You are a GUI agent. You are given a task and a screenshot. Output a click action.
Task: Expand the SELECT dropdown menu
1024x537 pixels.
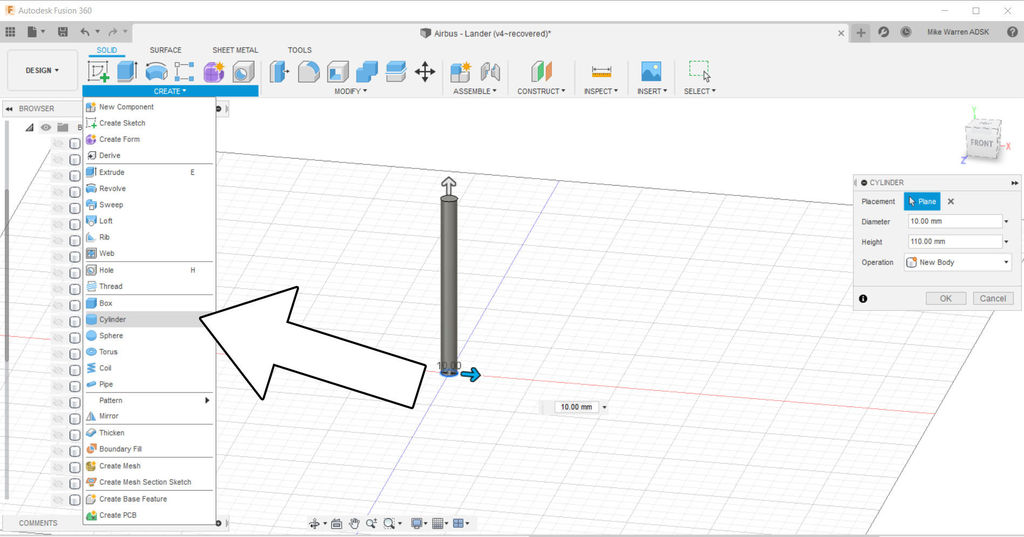coord(699,91)
